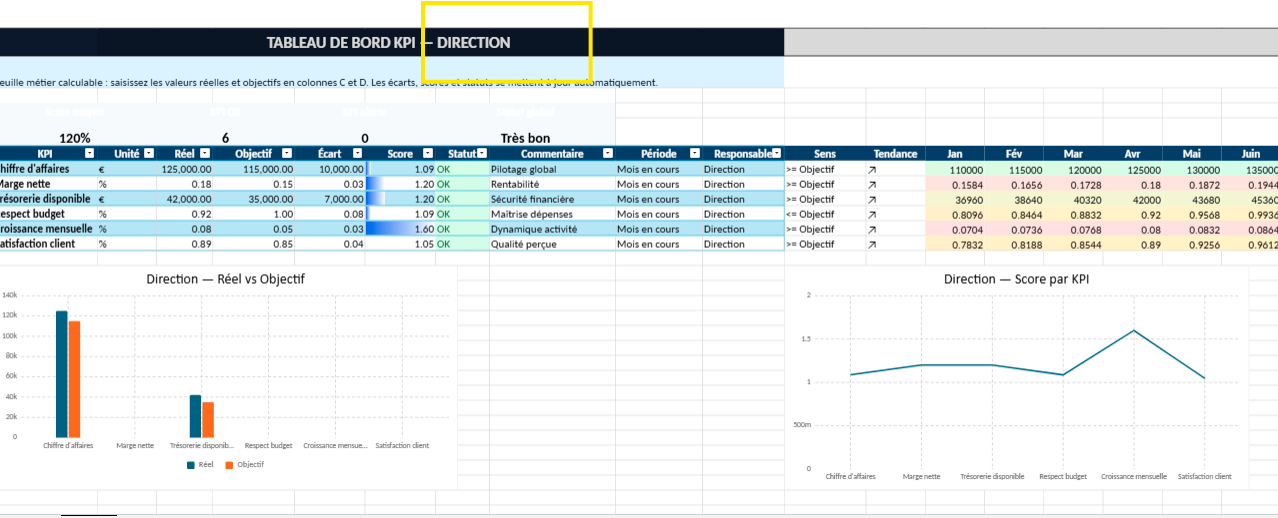Screen dimensions: 1278x518
Task: Select the Jan column header
Action: click(x=955, y=154)
